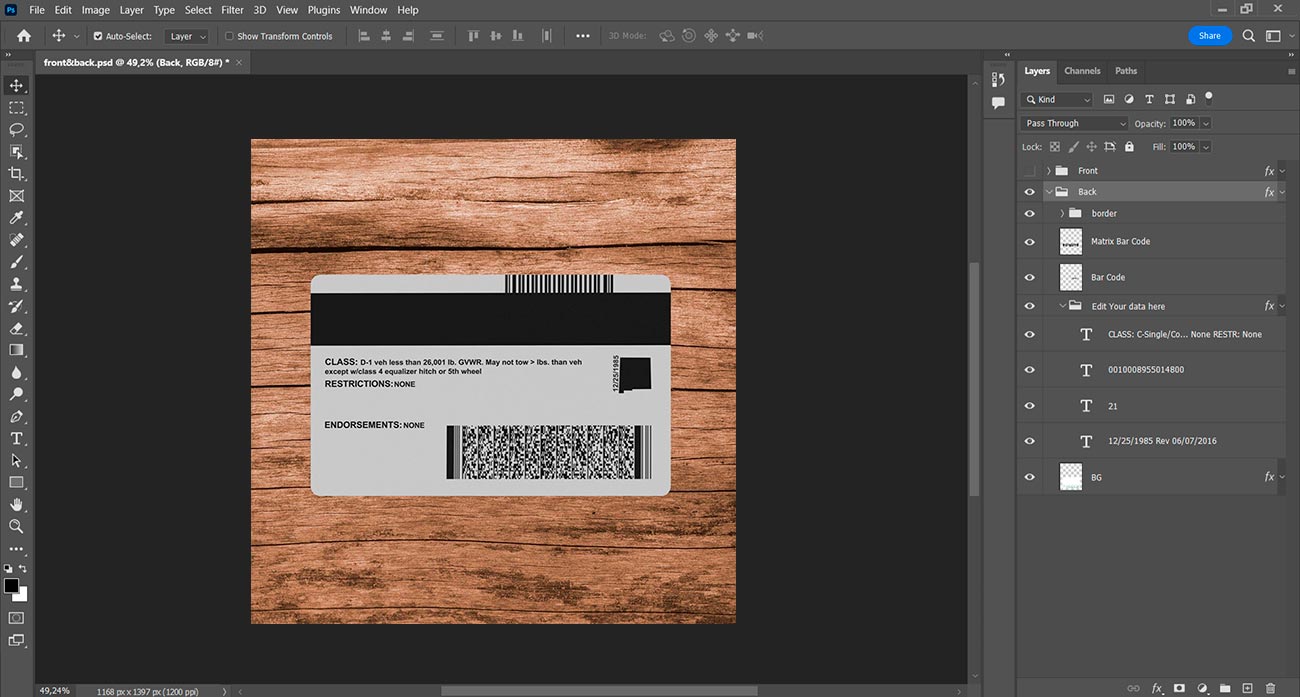Open the Filter menu
1300x697 pixels.
(x=232, y=10)
